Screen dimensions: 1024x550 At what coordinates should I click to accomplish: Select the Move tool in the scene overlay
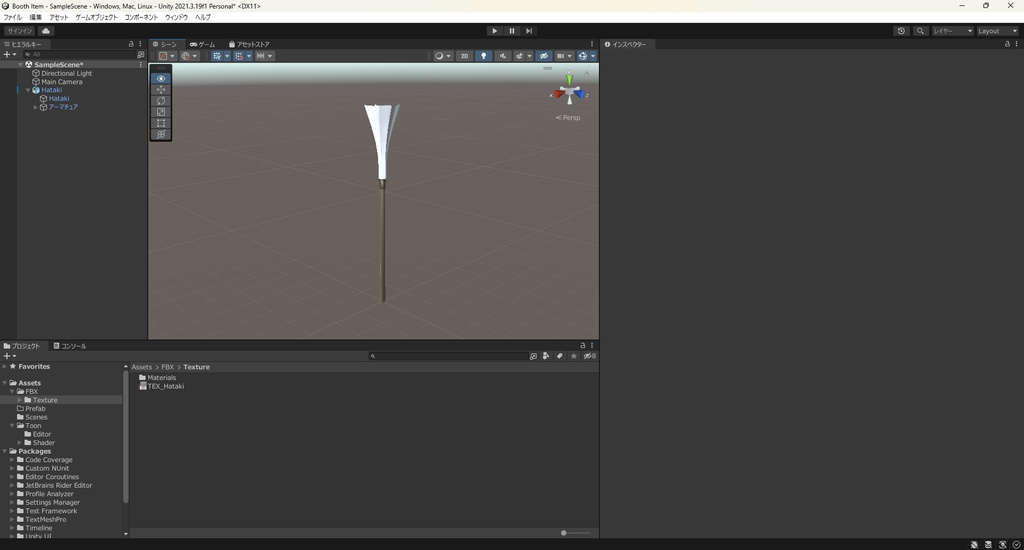coord(161,89)
